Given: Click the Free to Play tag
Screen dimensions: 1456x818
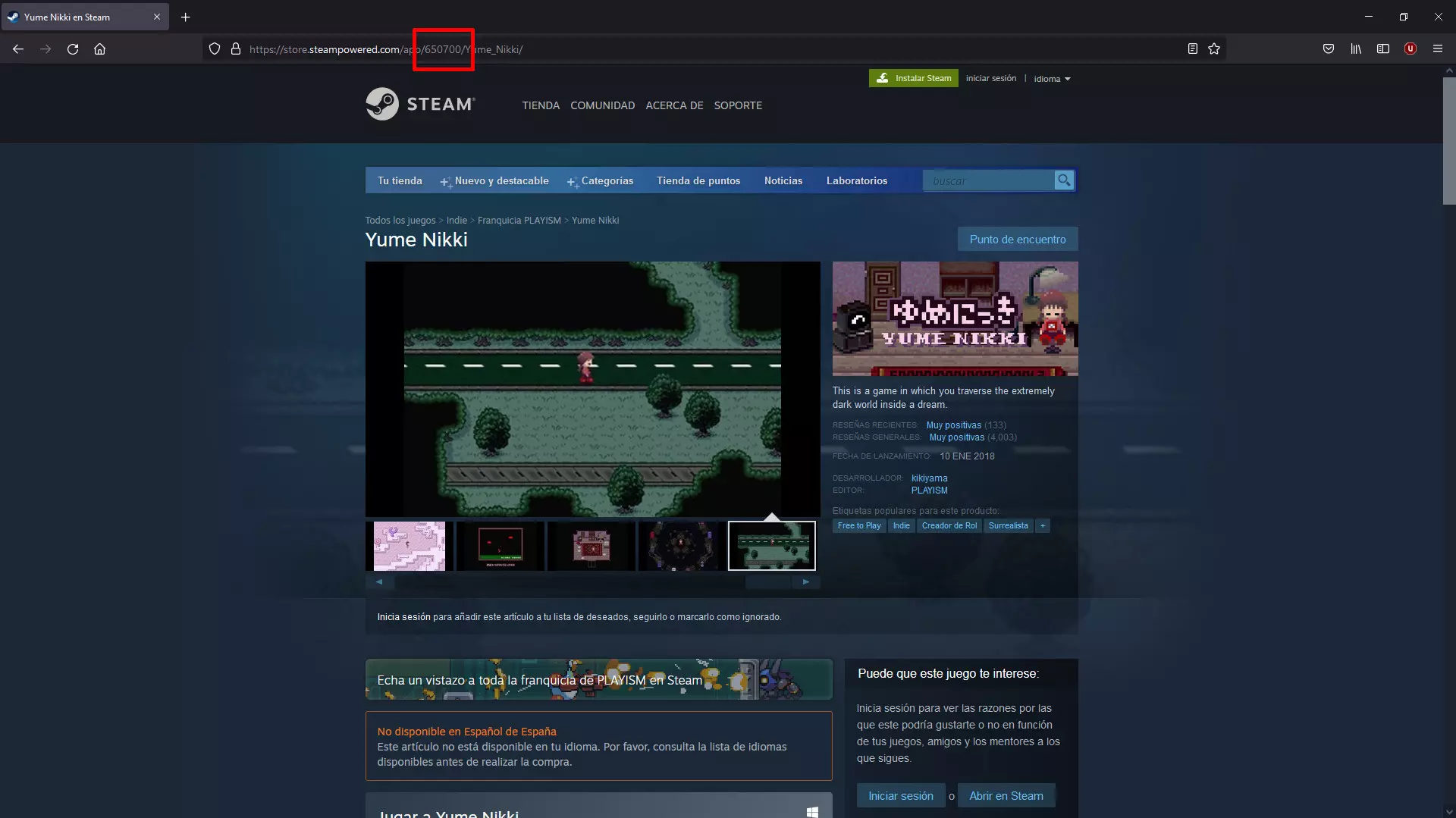Looking at the screenshot, I should click(x=859, y=525).
